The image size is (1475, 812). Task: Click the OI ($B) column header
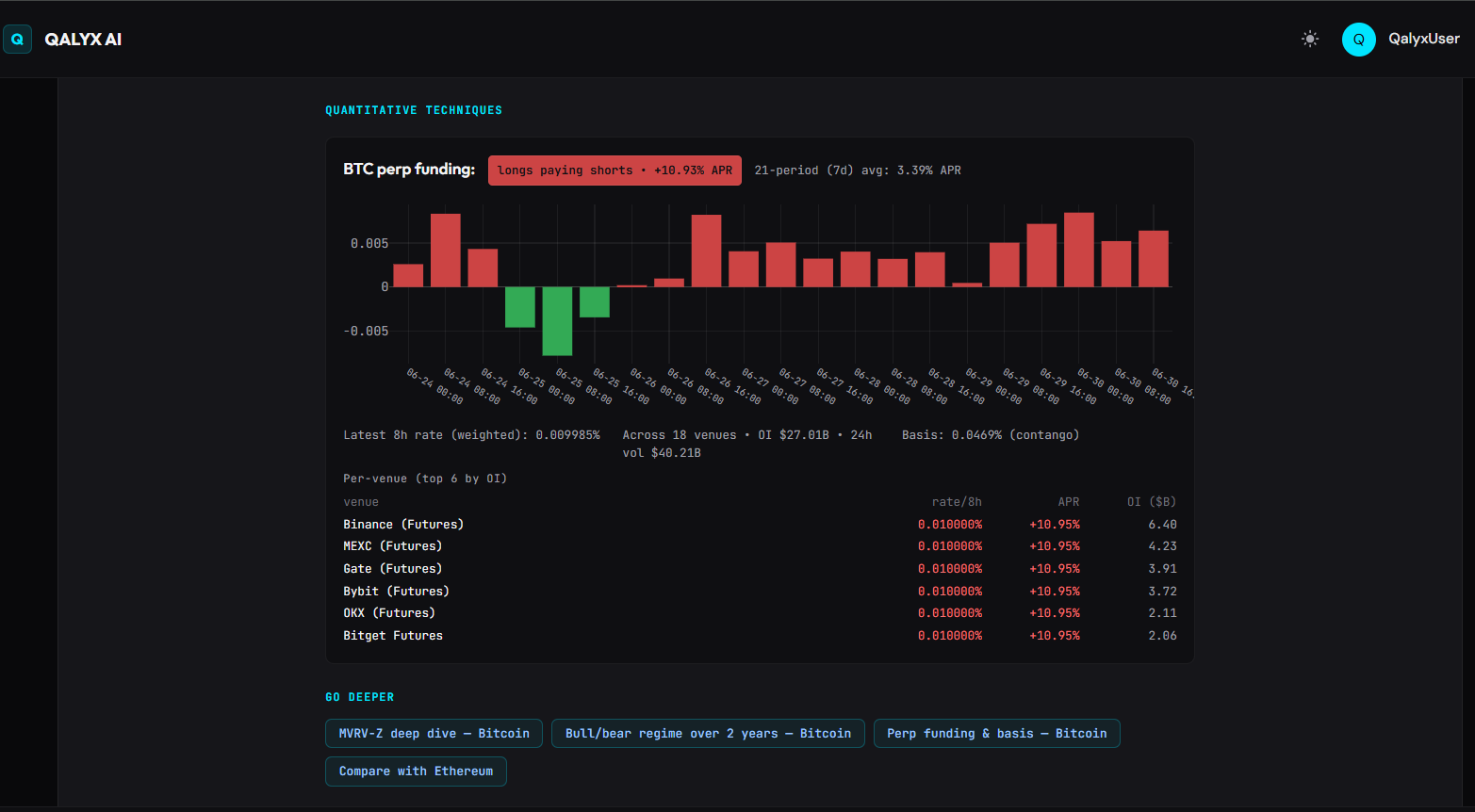pos(1152,502)
